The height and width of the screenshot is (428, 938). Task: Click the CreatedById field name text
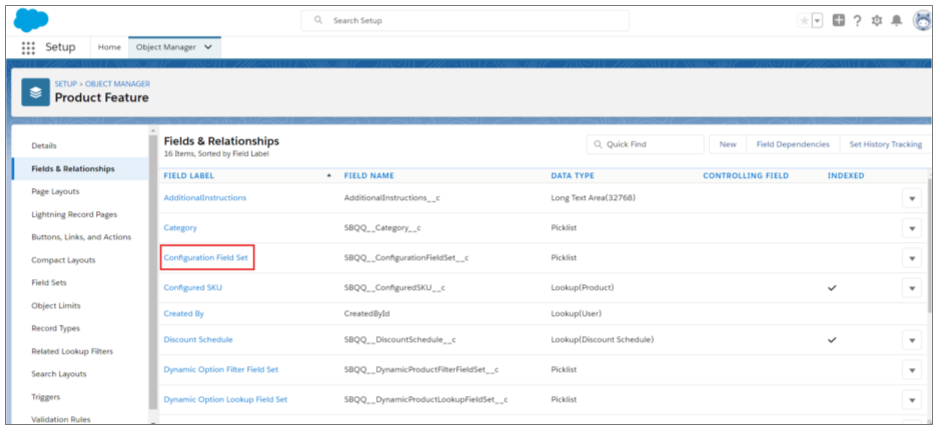367,313
